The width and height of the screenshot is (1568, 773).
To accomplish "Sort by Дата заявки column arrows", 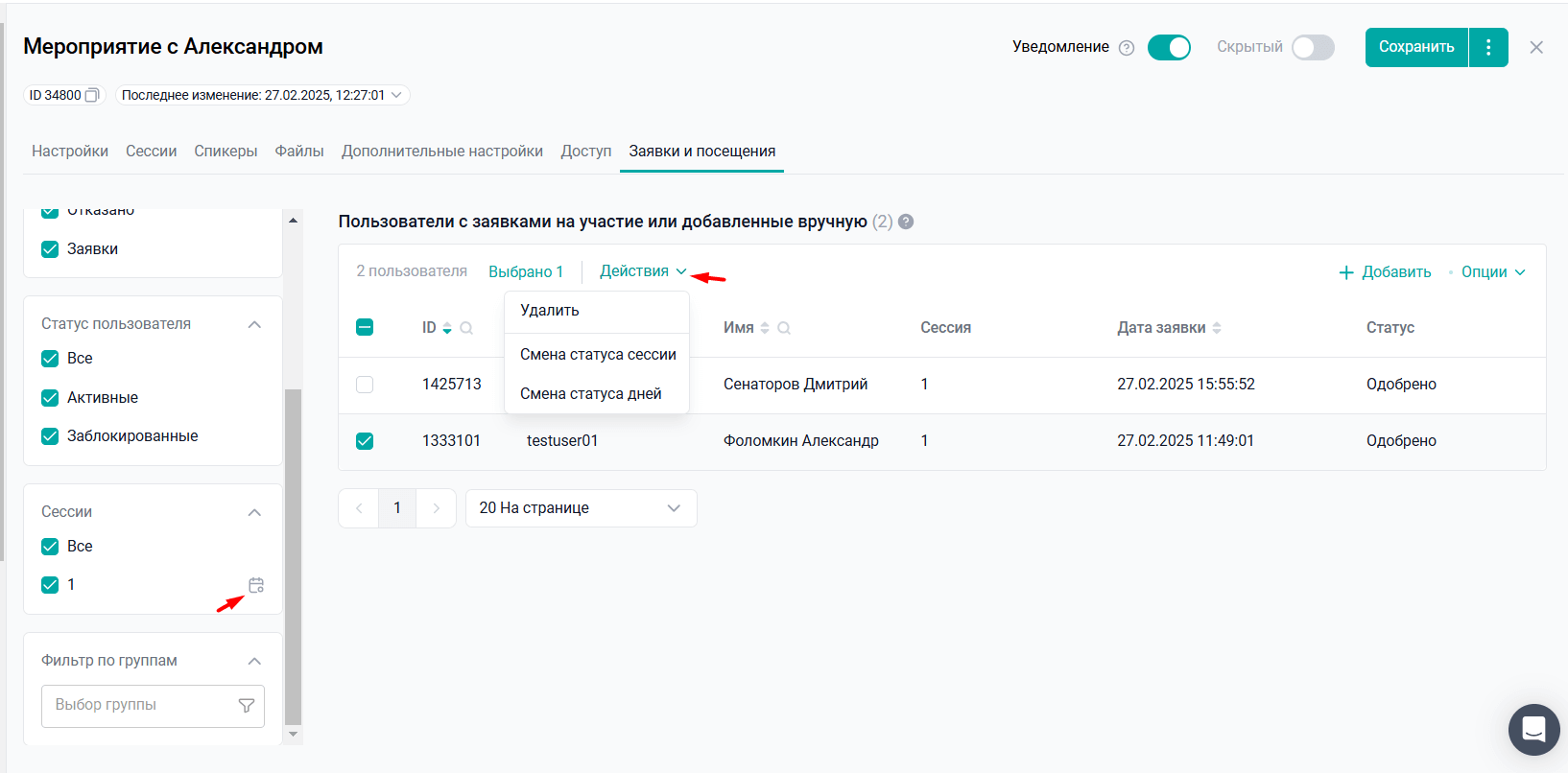I will tap(1217, 328).
